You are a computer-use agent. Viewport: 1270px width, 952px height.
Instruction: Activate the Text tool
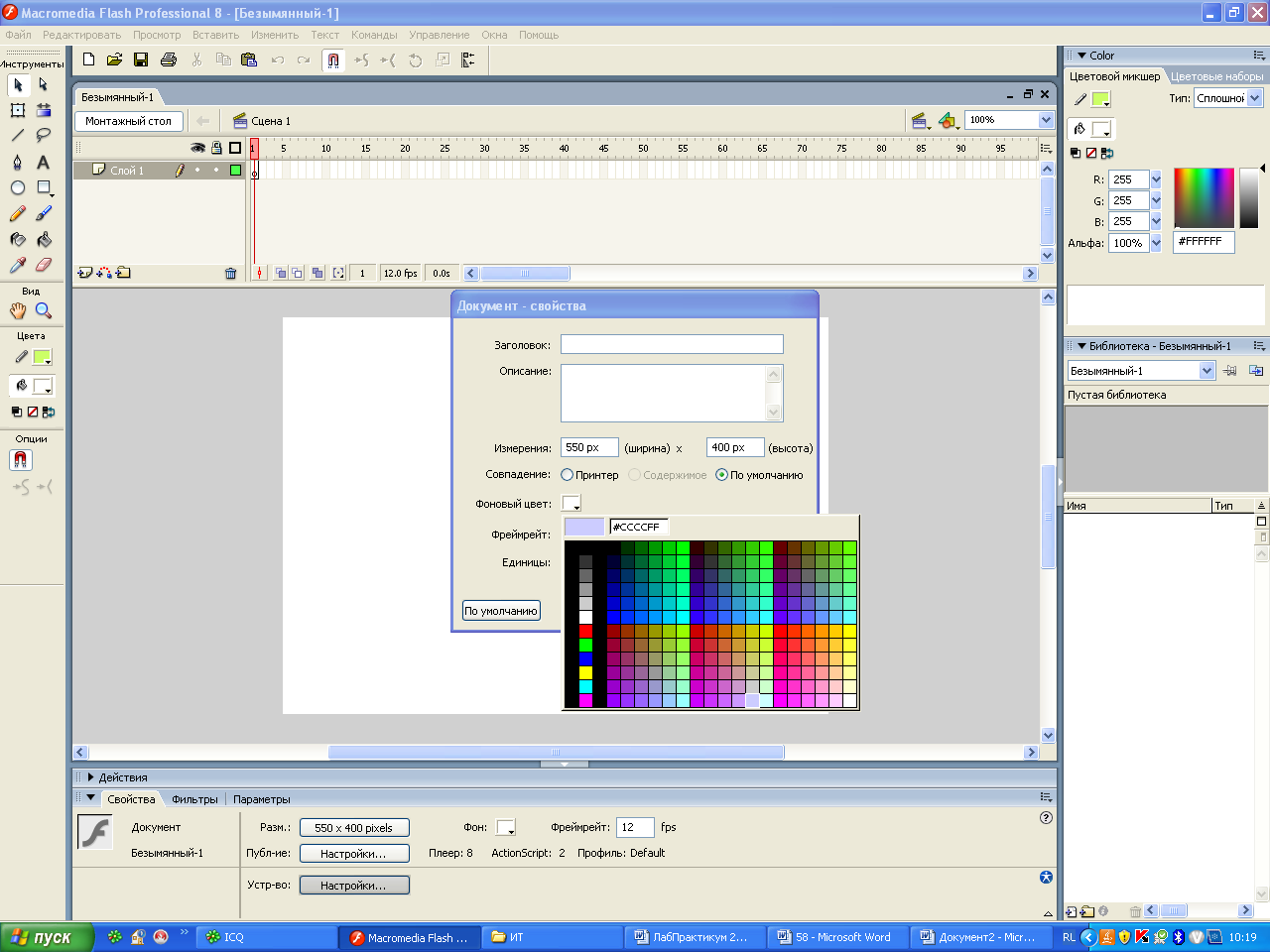[44, 162]
